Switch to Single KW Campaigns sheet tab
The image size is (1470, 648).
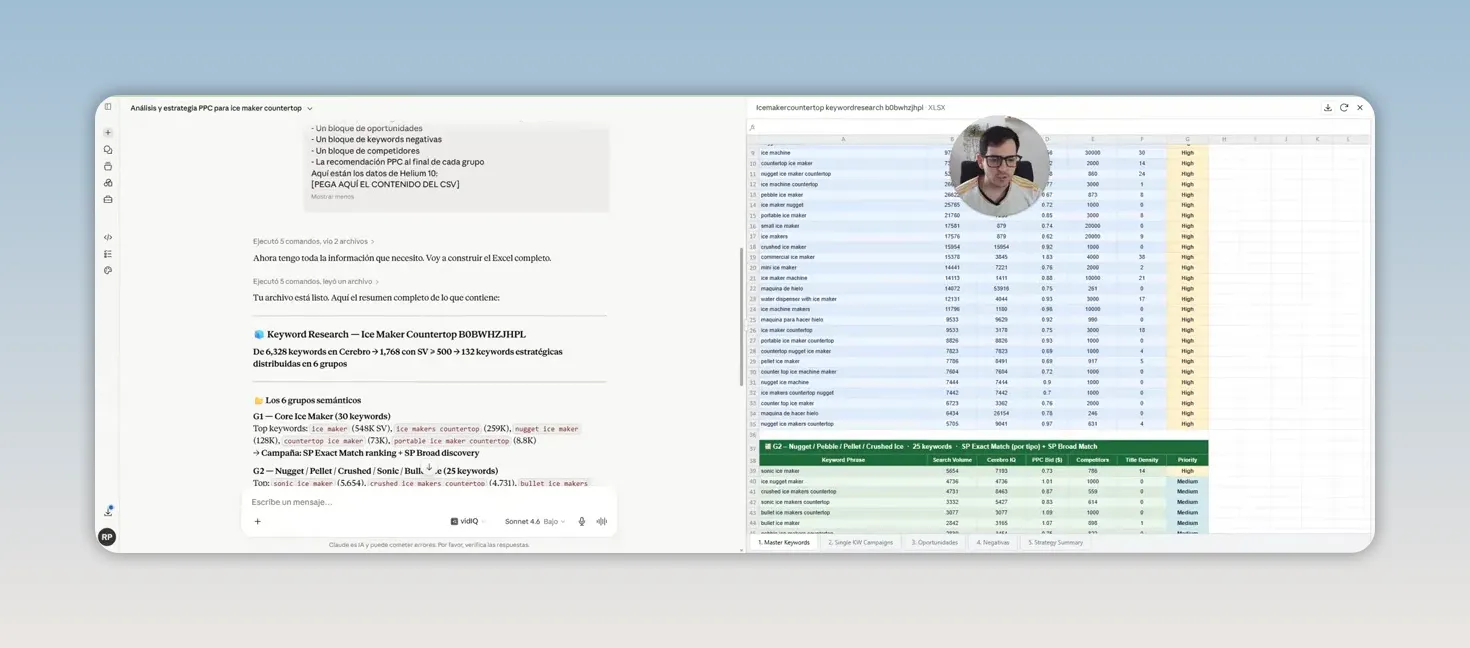[860, 542]
